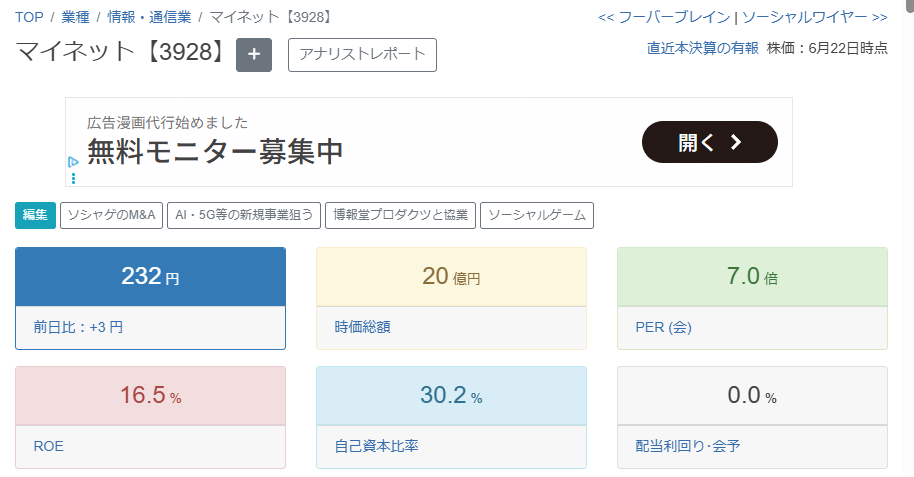Open the ad options three-dot icon
This screenshot has height=477, width=914.
[73, 178]
